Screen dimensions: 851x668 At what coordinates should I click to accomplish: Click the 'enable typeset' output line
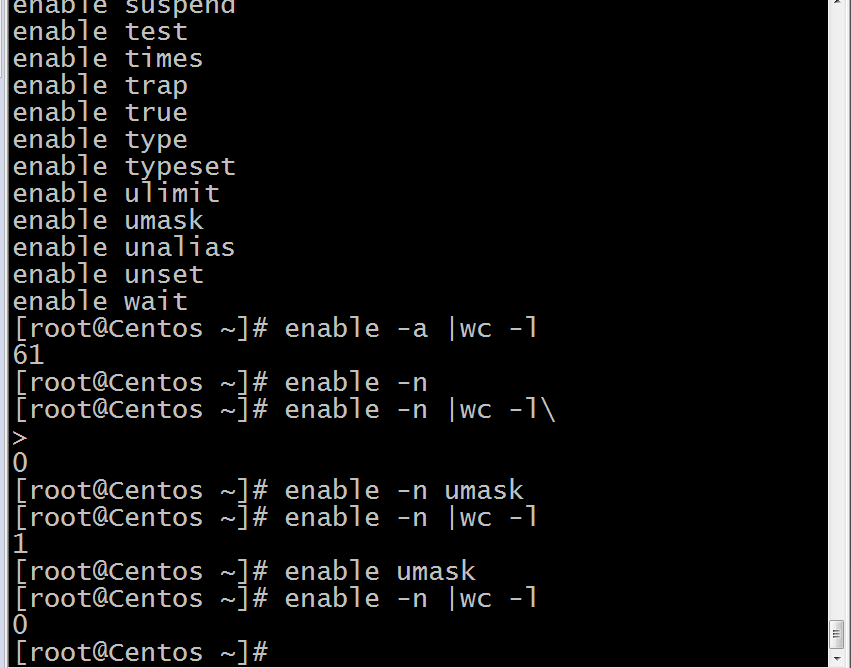(x=124, y=167)
